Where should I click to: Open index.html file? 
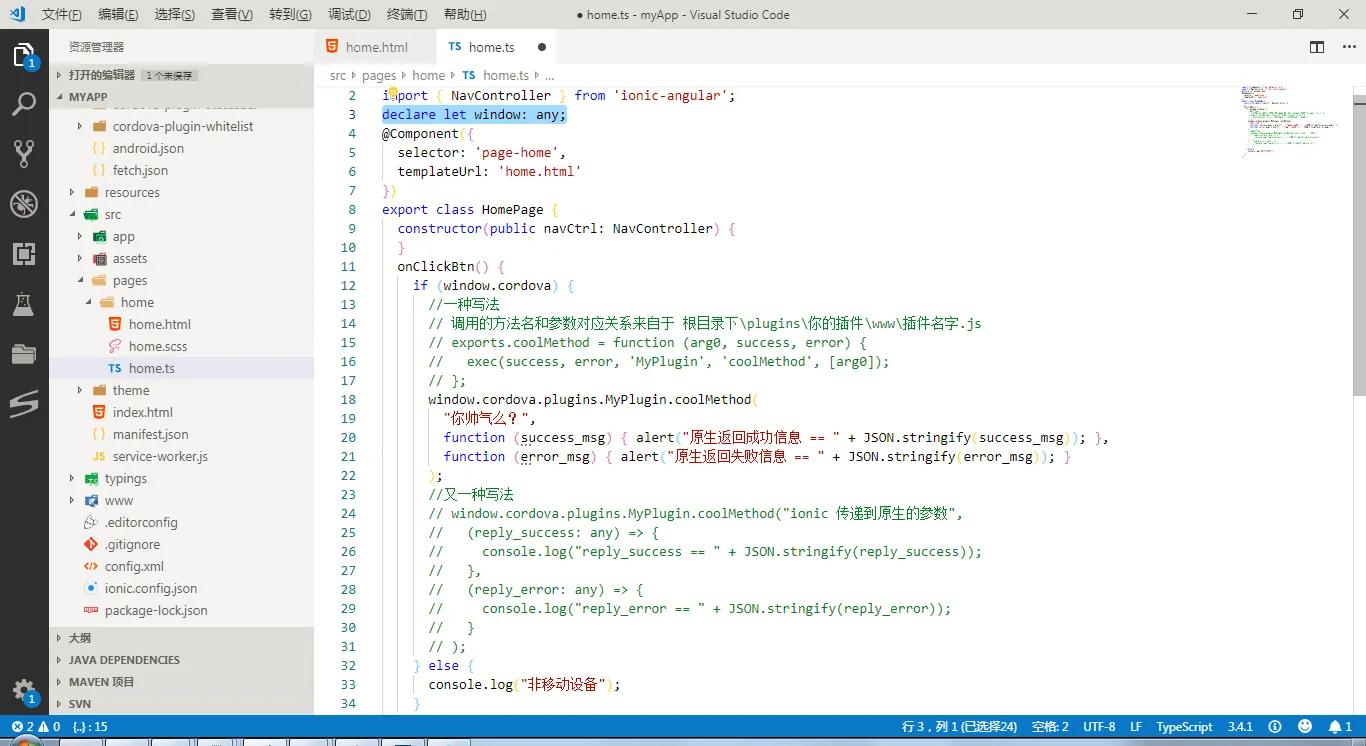coord(182,412)
